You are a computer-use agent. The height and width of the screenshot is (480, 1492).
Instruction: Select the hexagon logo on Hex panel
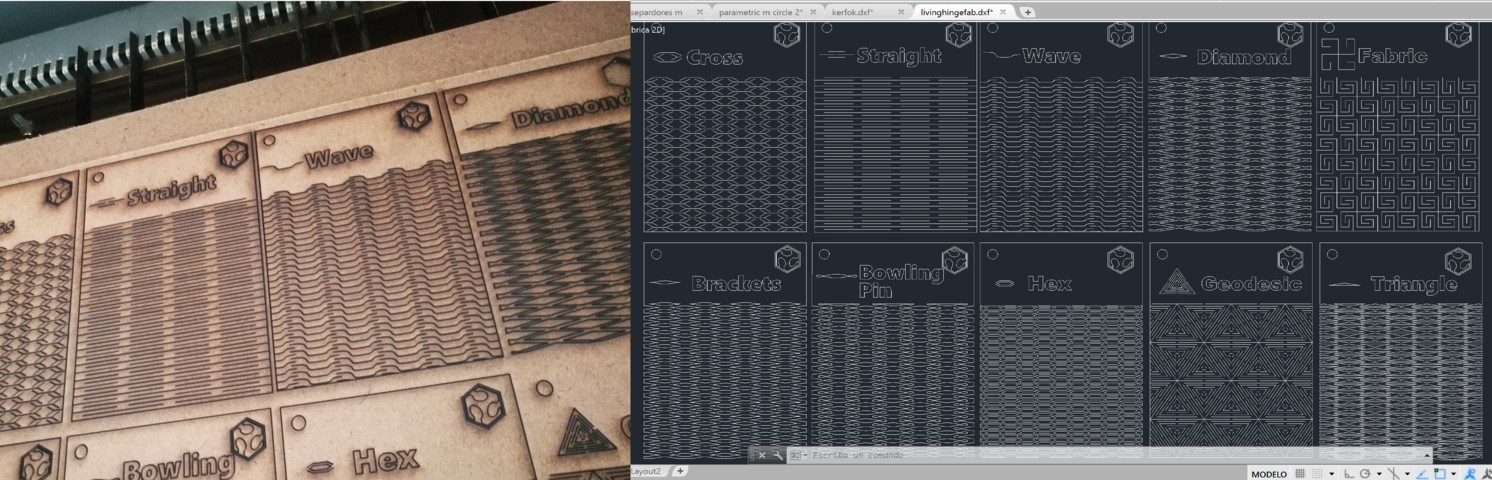point(1120,259)
